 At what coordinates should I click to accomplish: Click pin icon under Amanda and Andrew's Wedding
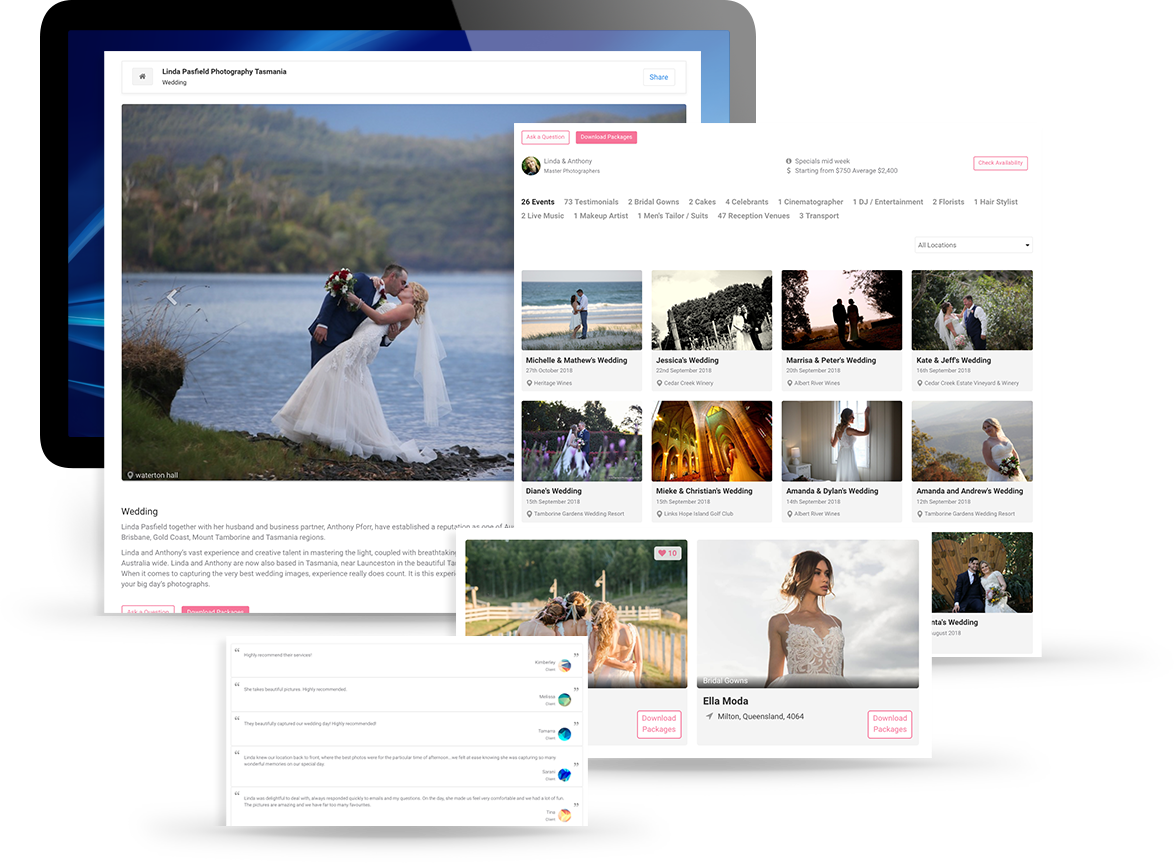pyautogui.click(x=920, y=514)
